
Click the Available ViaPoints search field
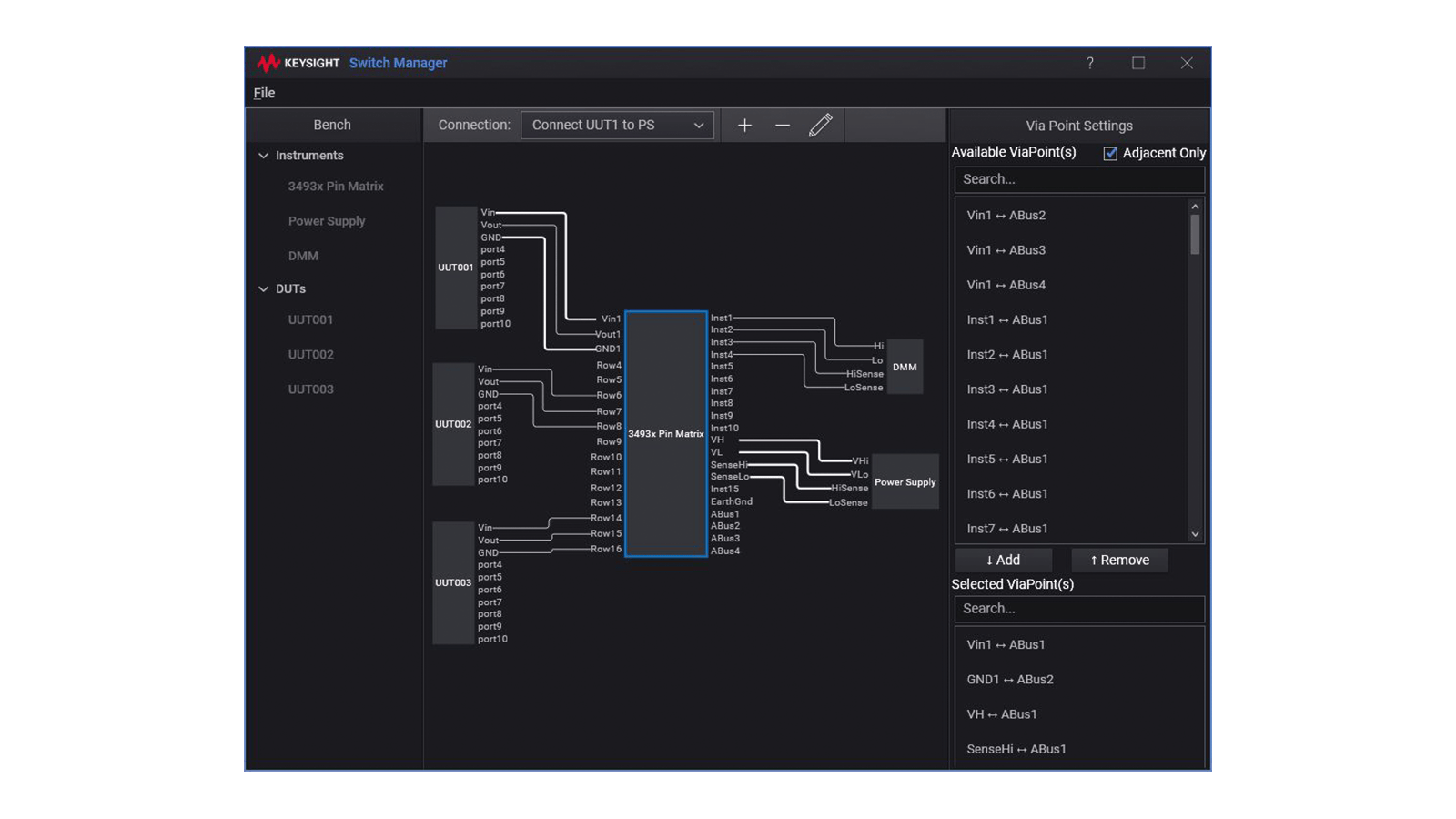(x=1079, y=179)
